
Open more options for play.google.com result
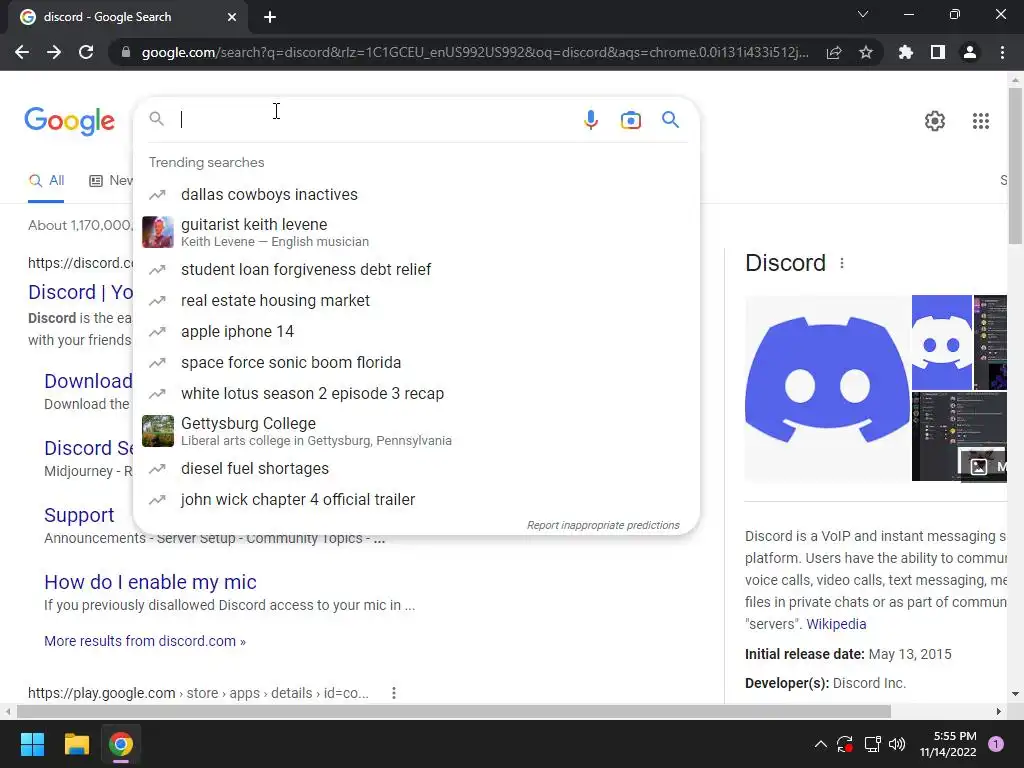pos(393,693)
